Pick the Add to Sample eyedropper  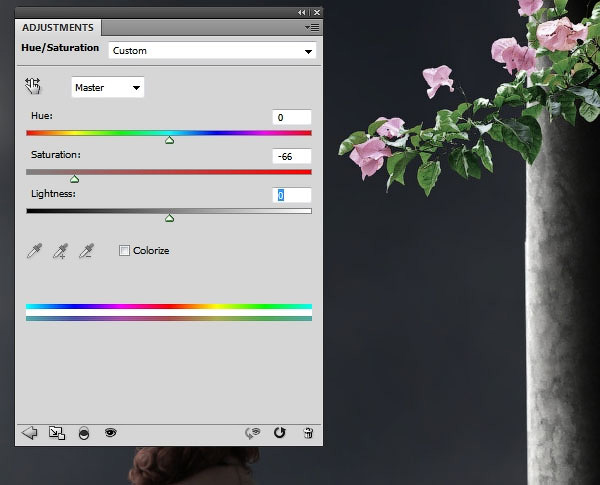(60, 251)
